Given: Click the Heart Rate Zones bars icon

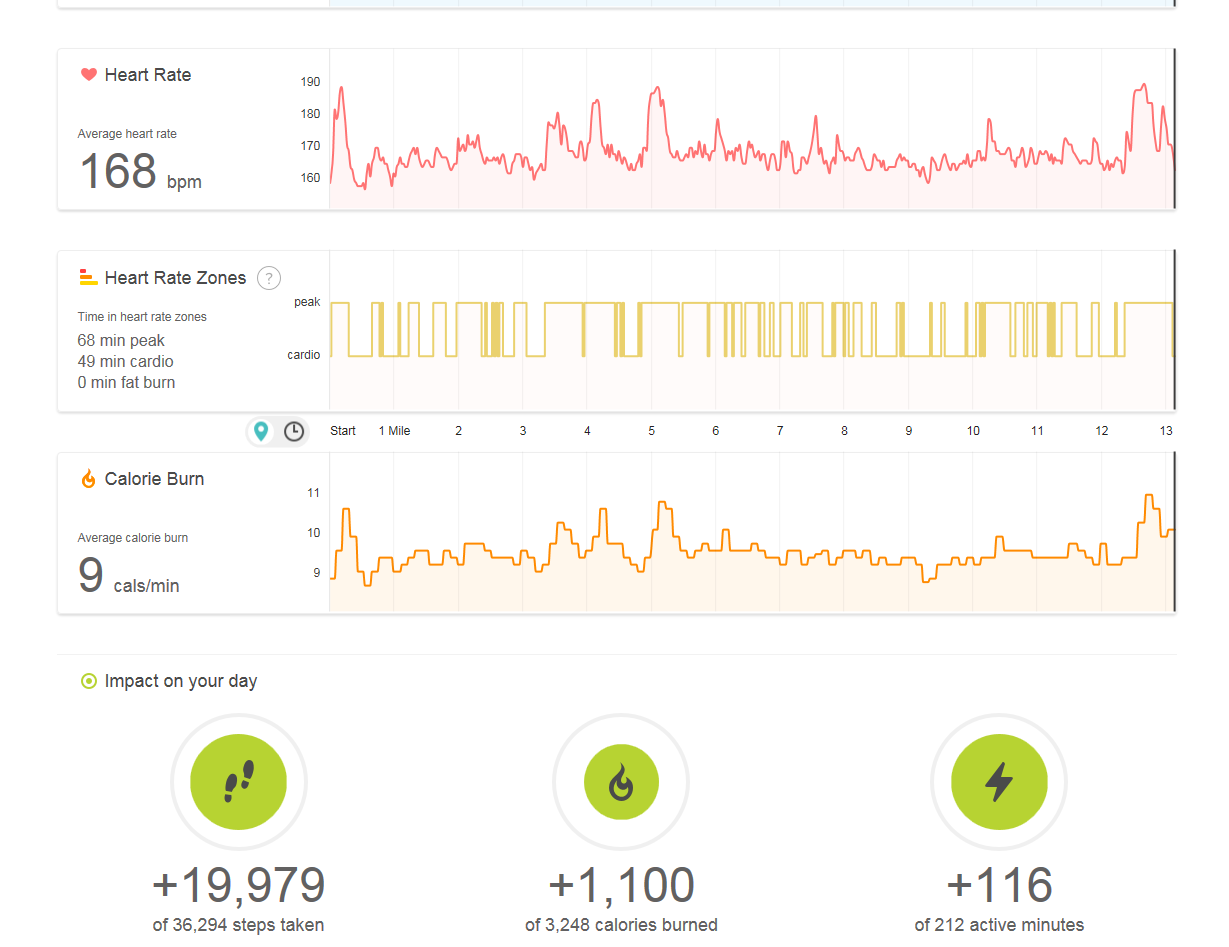Looking at the screenshot, I should (x=88, y=278).
